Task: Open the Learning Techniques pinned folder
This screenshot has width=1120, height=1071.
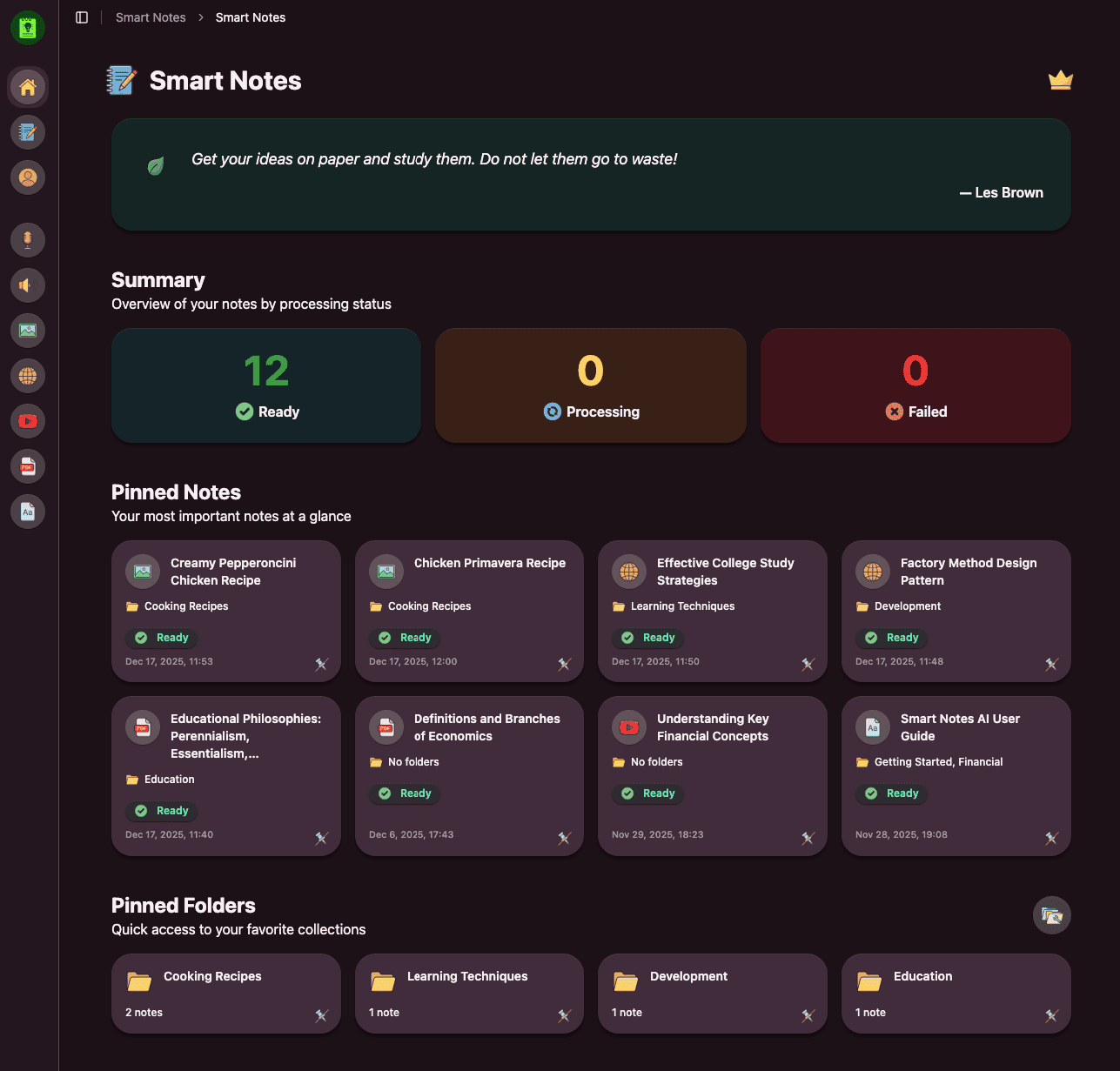Action: pos(467,977)
